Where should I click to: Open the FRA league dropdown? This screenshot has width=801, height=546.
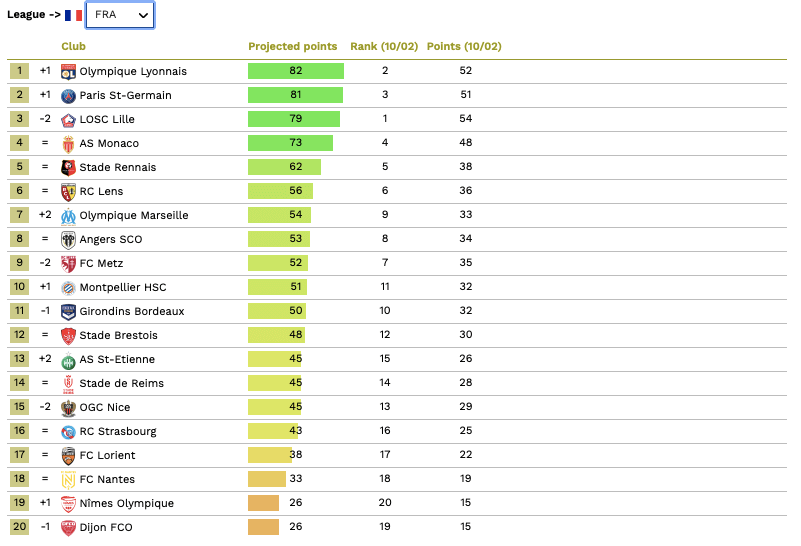120,15
